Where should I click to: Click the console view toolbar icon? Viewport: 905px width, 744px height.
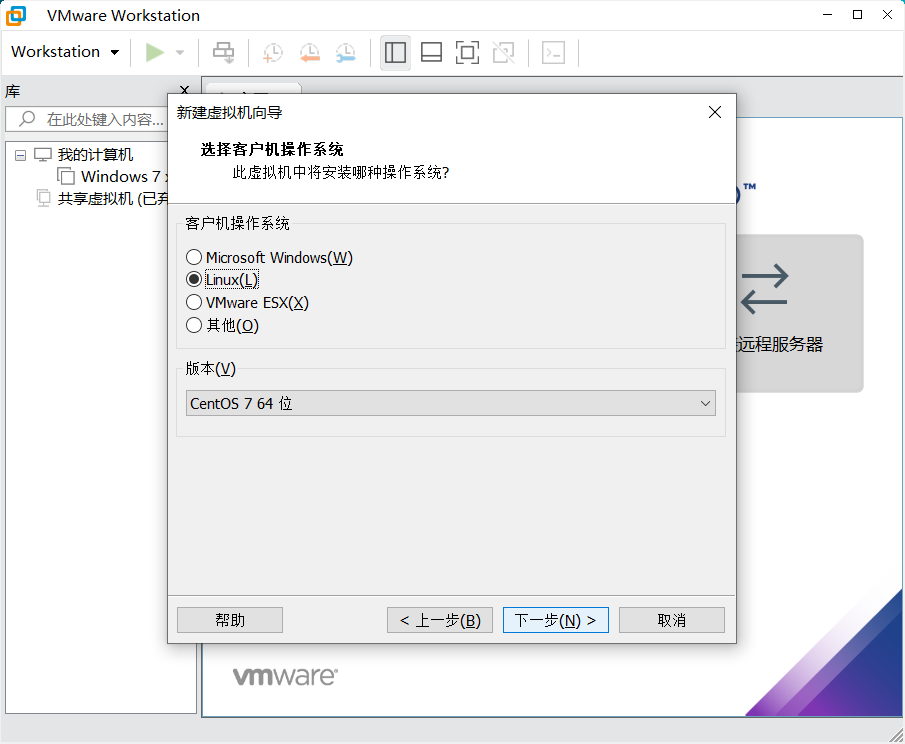(554, 53)
